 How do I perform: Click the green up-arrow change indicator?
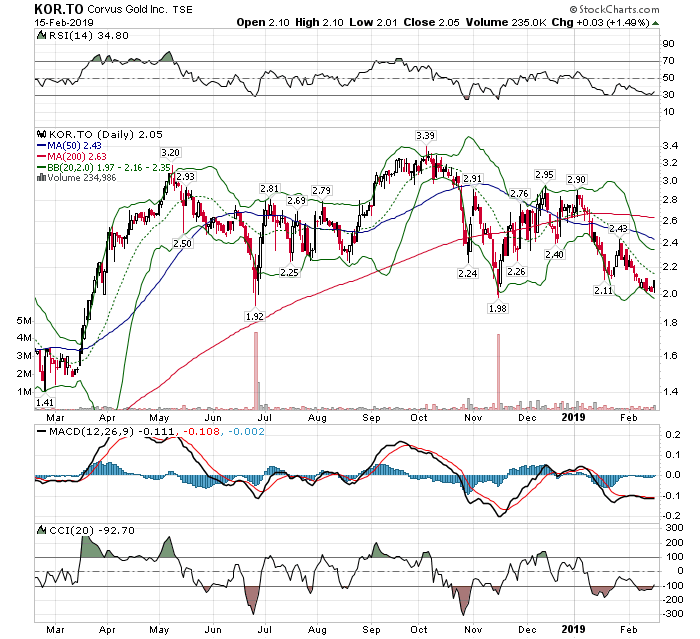point(655,23)
